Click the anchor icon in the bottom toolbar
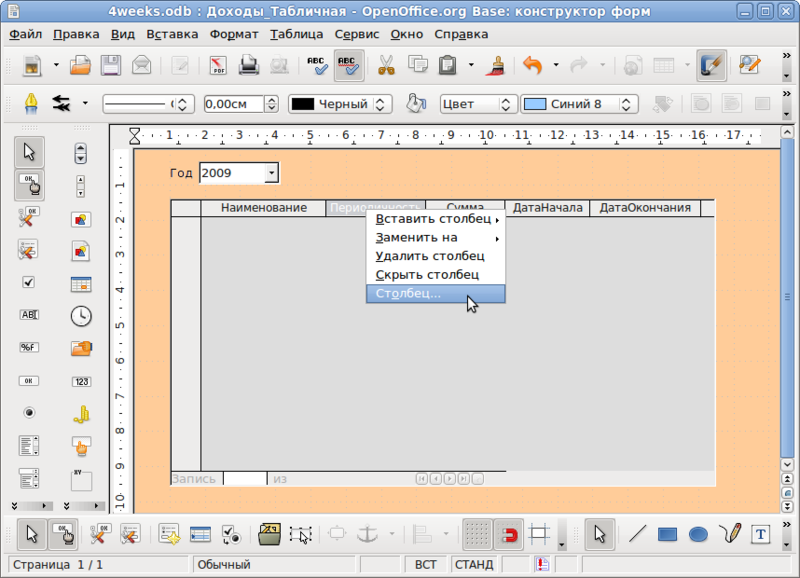This screenshot has height=578, width=800. [x=367, y=535]
